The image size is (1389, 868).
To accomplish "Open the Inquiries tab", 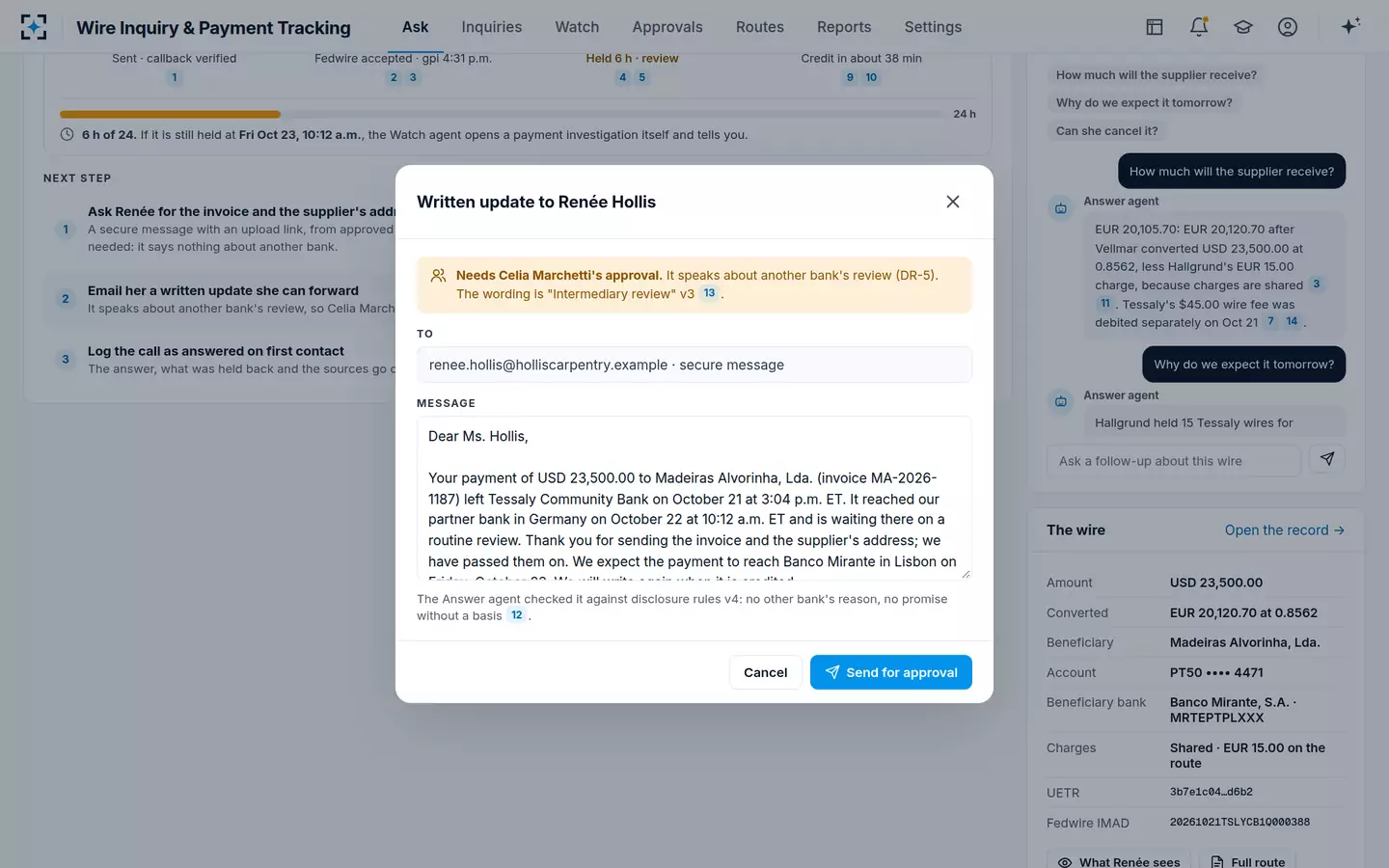I will [x=492, y=27].
